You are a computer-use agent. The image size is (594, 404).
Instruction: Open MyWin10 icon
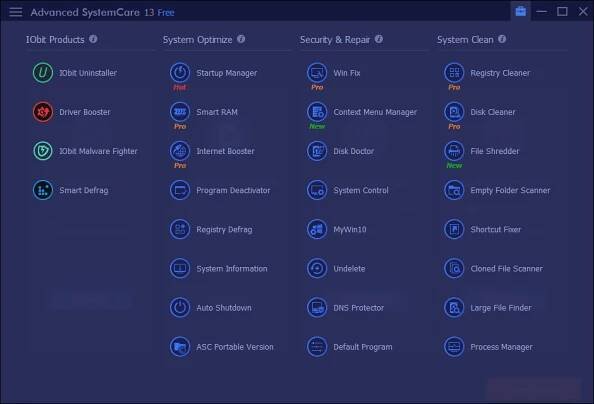pos(317,229)
